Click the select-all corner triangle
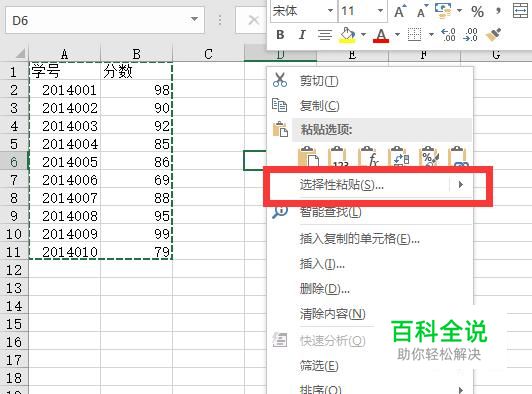 click(20, 53)
